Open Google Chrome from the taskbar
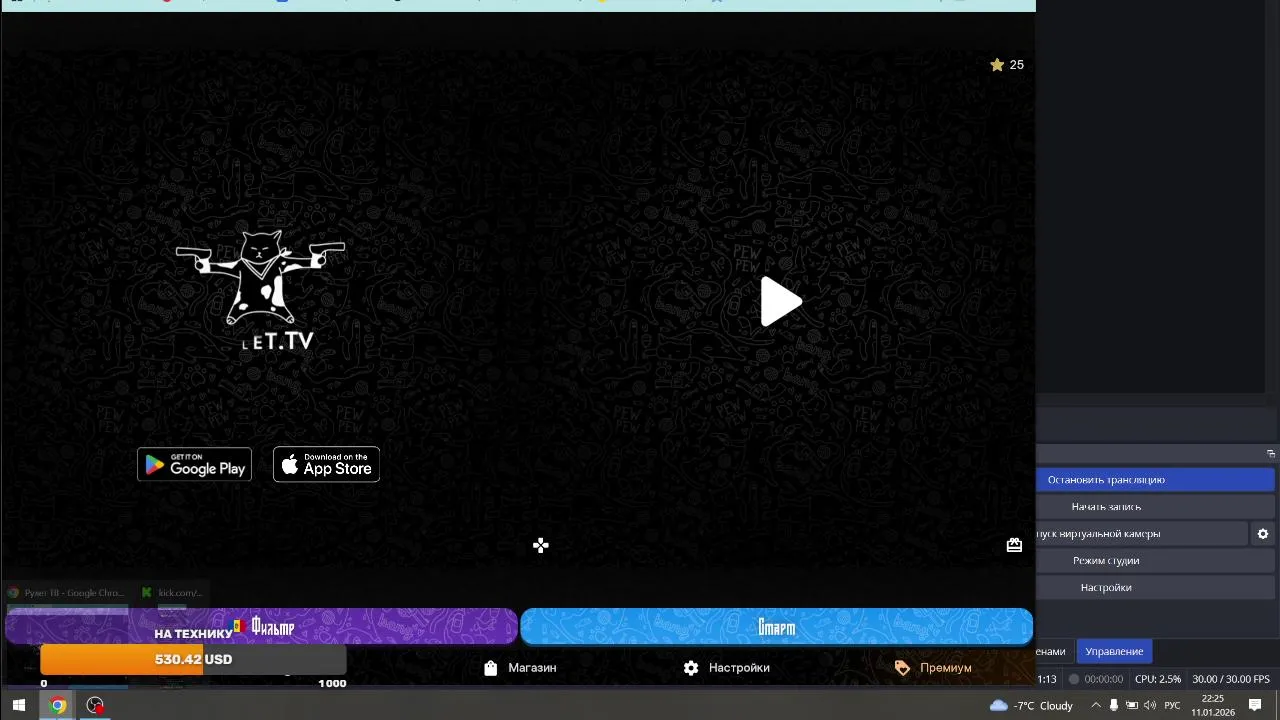The image size is (1280, 720). coord(58,705)
